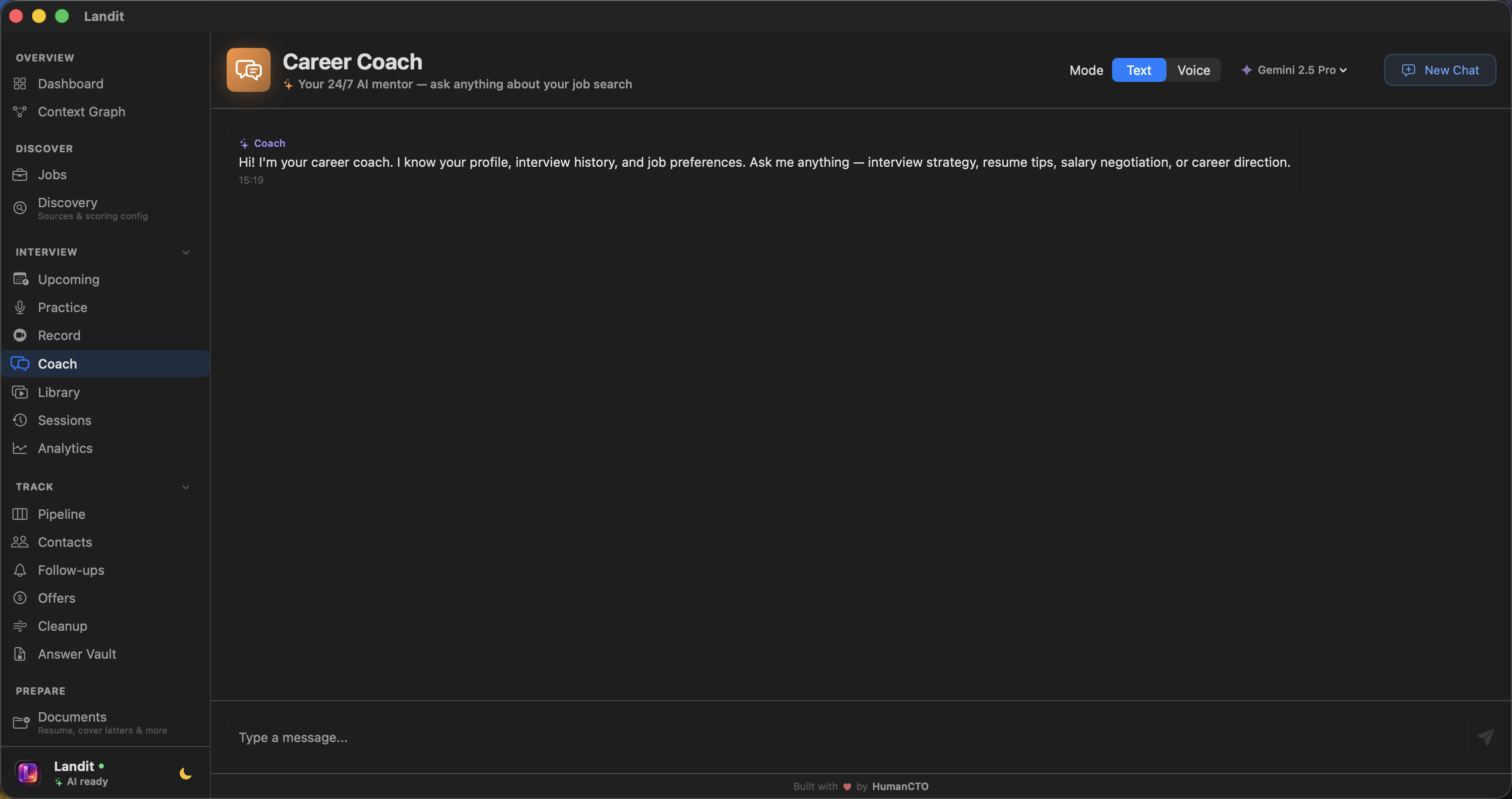This screenshot has width=1512, height=799.
Task: Select Jobs in the Discover section
Action: point(51,174)
